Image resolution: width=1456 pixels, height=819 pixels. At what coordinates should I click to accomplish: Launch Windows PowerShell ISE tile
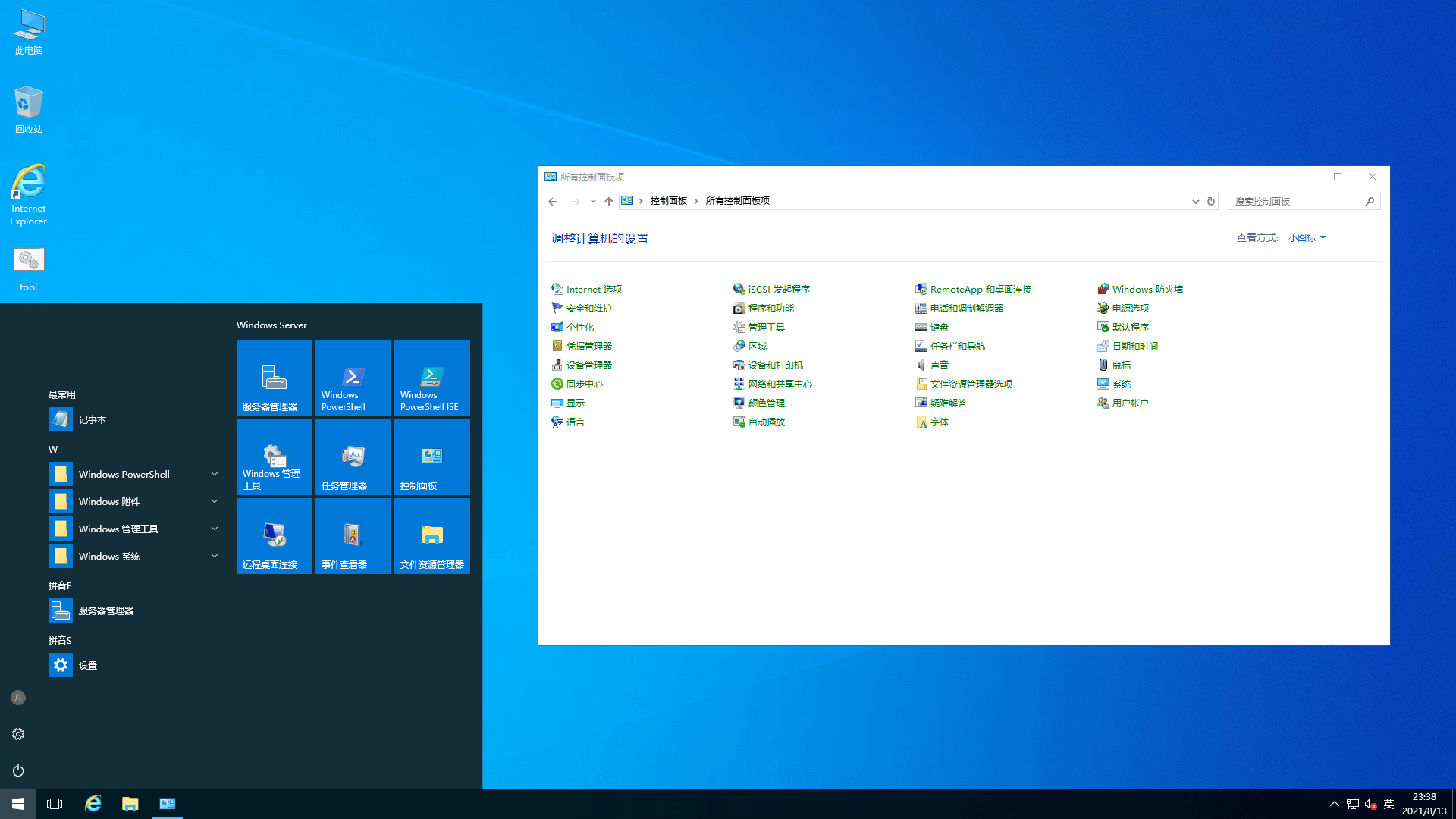point(431,378)
